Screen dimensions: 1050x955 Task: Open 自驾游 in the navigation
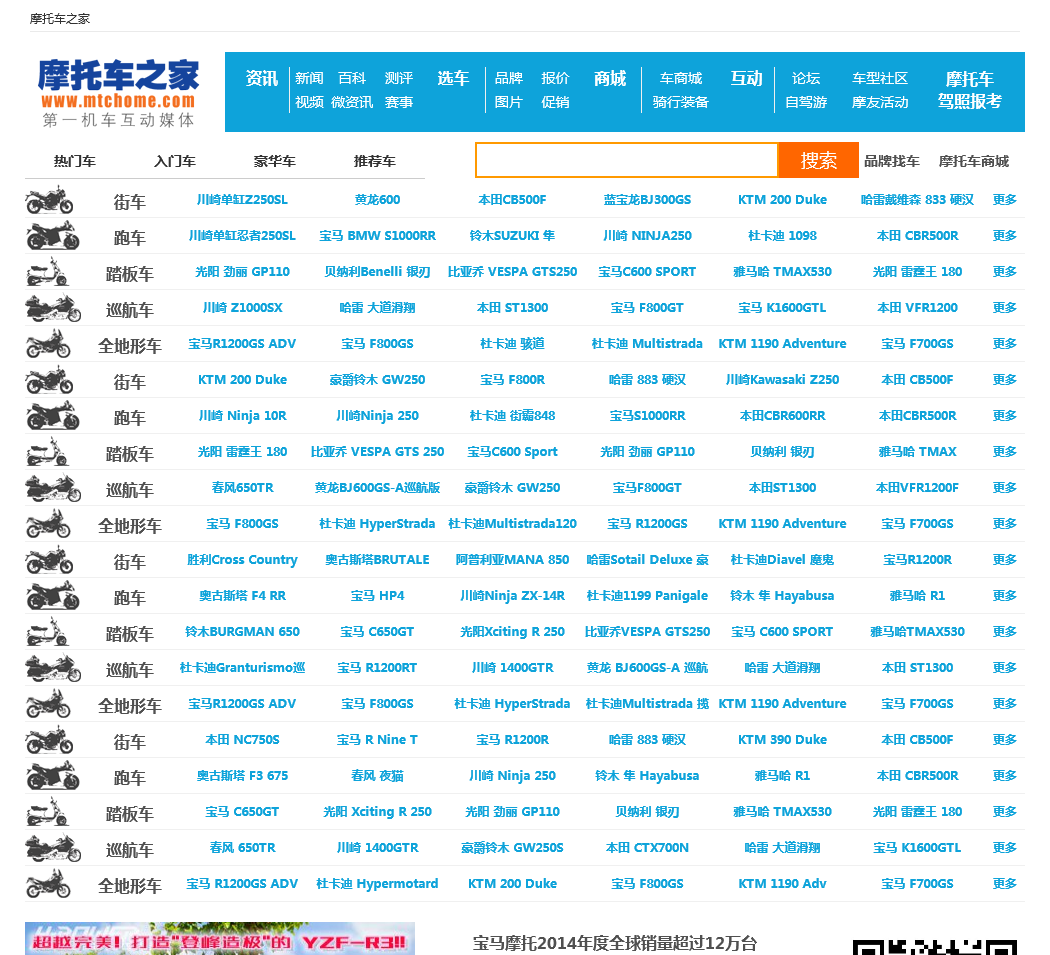[806, 102]
